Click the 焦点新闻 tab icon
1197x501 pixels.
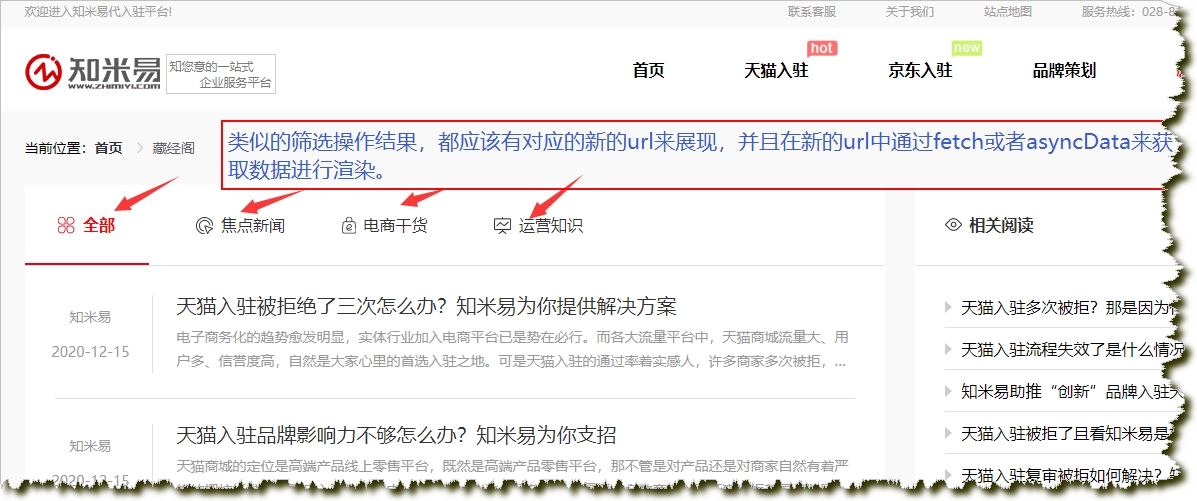coord(204,226)
